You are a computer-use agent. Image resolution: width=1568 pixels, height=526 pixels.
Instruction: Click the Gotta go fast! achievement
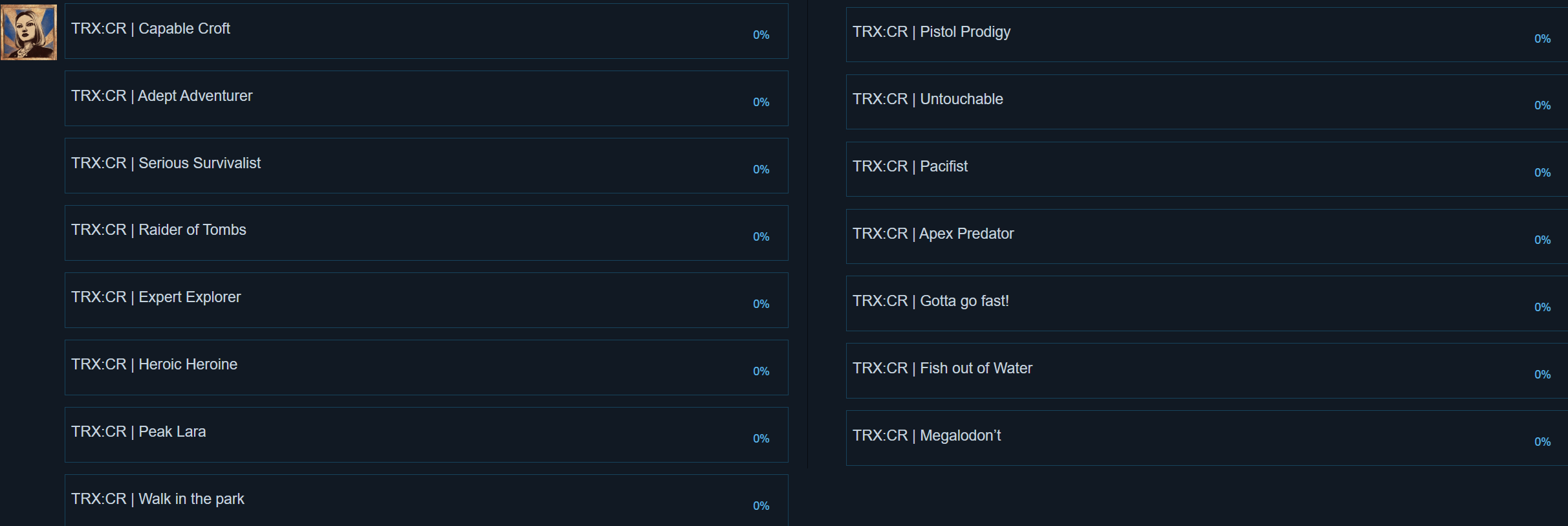(x=931, y=301)
